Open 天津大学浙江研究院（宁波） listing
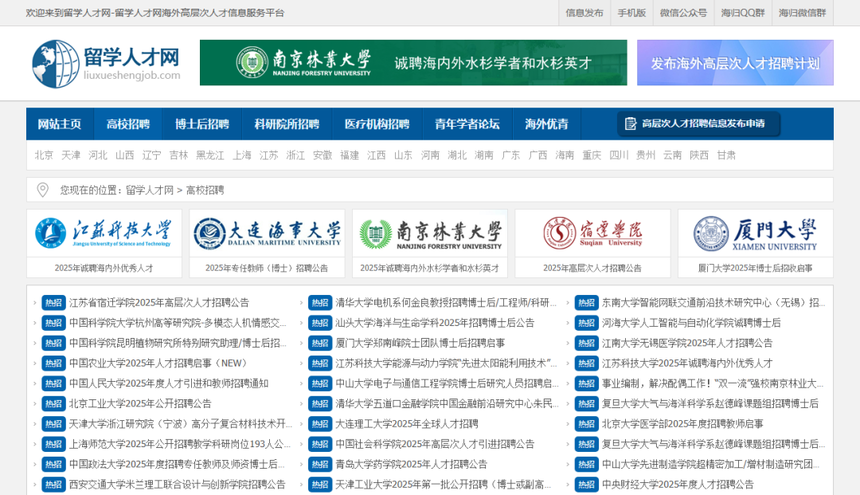This screenshot has height=495, width=860. pos(180,424)
